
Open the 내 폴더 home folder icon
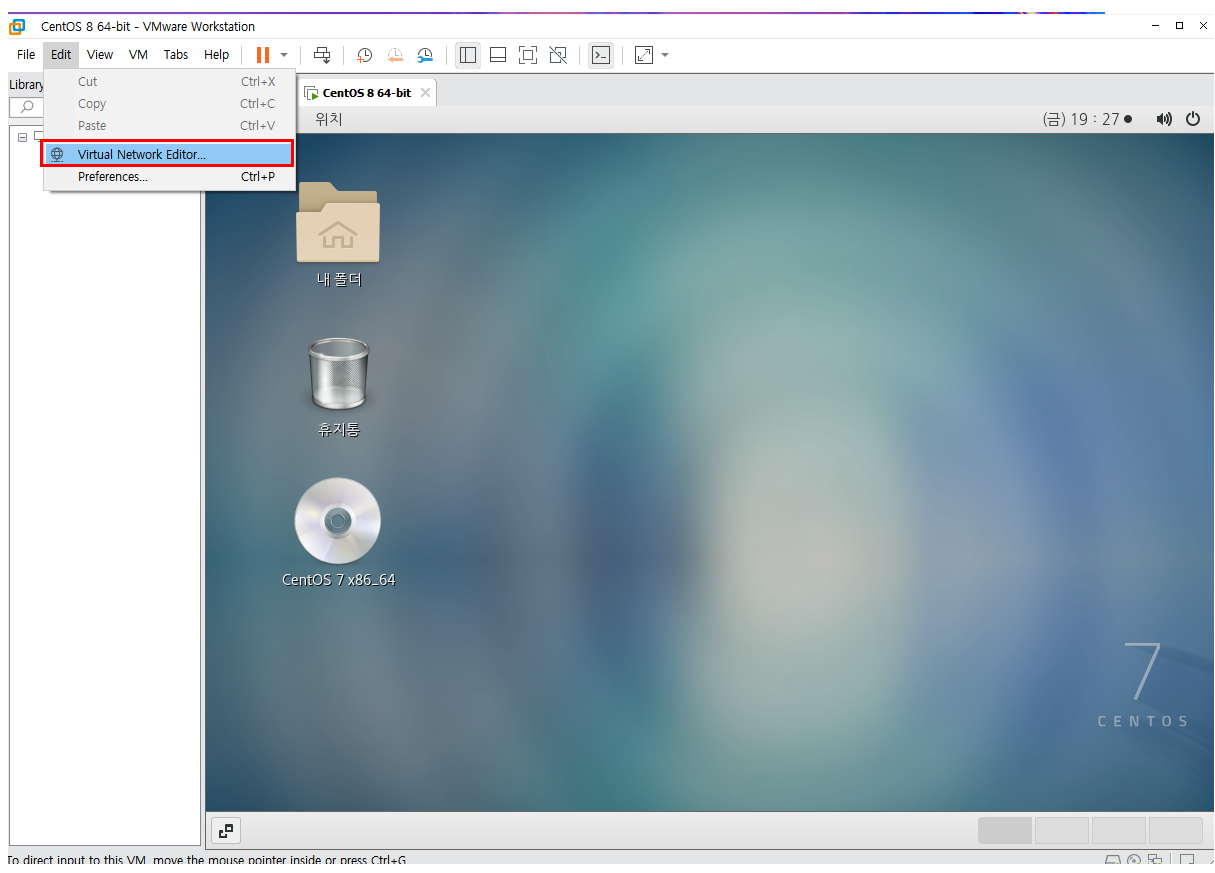[338, 236]
